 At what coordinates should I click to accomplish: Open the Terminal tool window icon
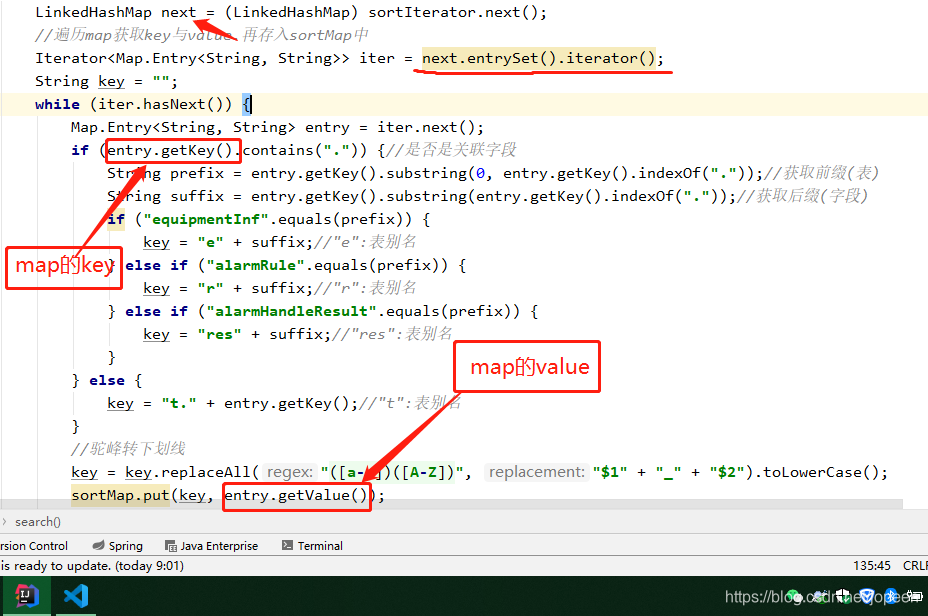(x=288, y=545)
